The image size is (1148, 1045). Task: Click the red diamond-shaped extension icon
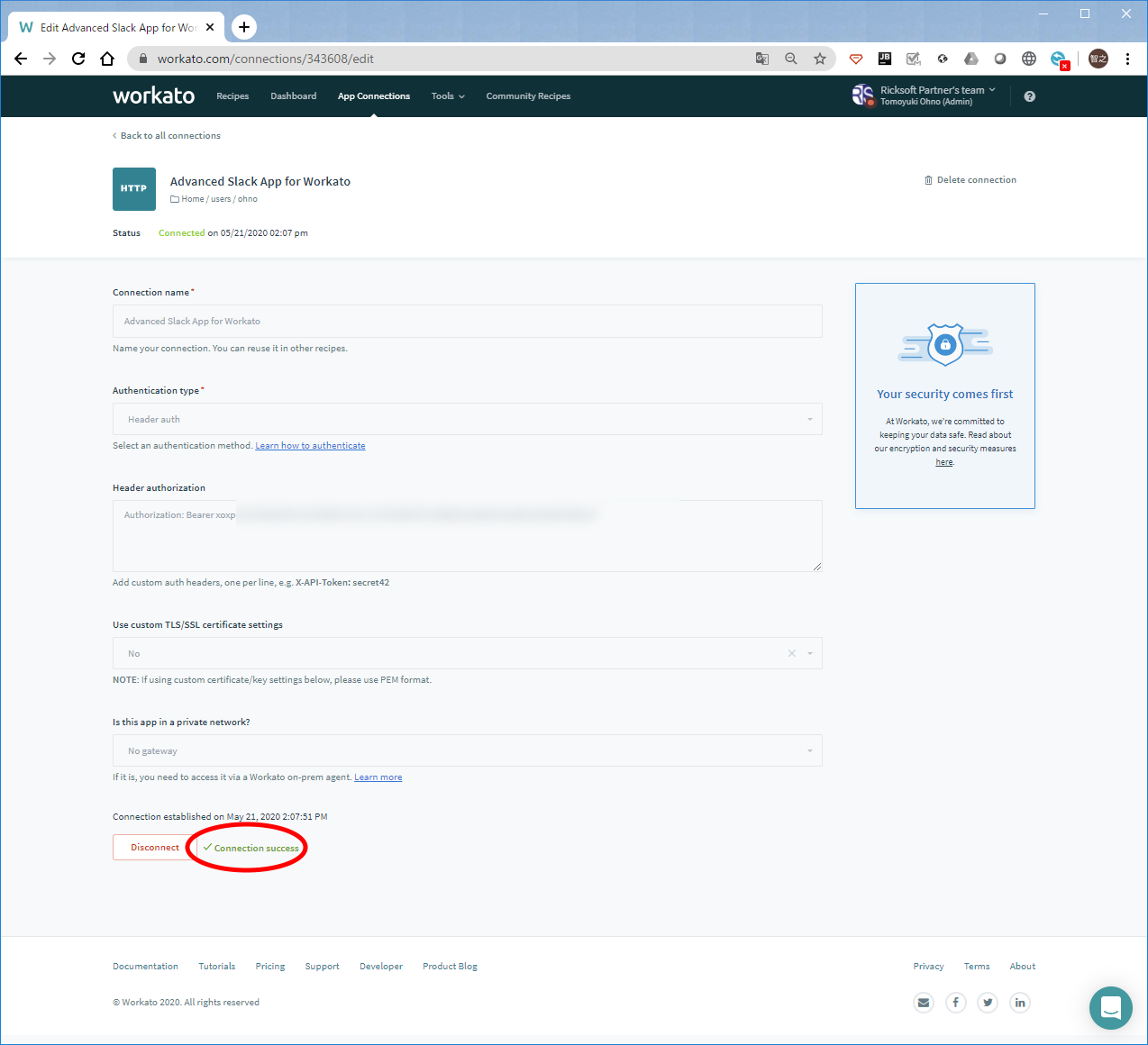pyautogui.click(x=856, y=59)
